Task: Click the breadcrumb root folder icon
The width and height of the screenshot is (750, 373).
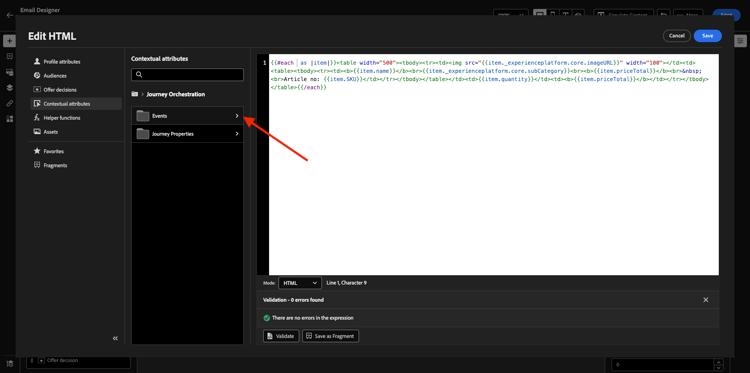Action: coord(134,94)
